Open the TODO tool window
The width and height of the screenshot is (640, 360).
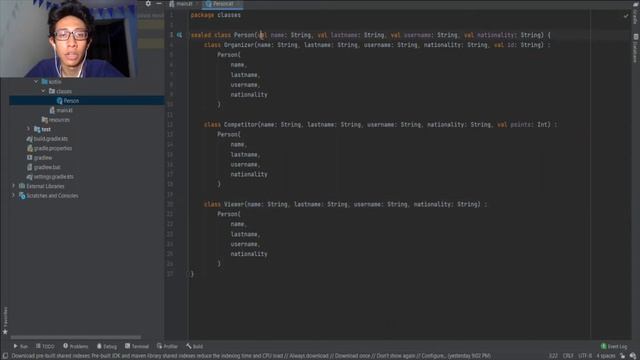point(45,346)
